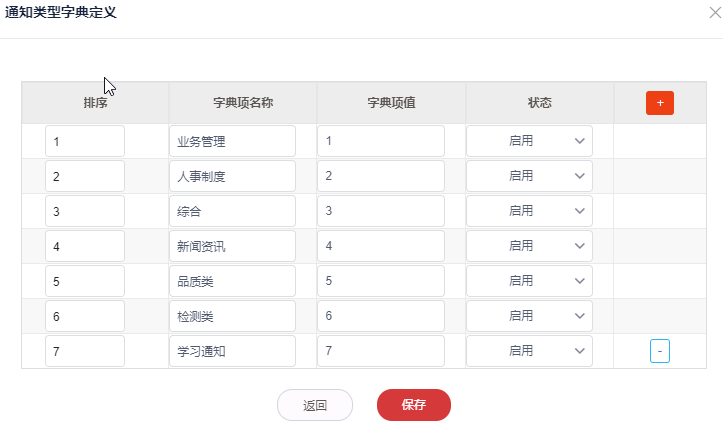
Task: Click the 综合 name input field
Action: (x=232, y=211)
